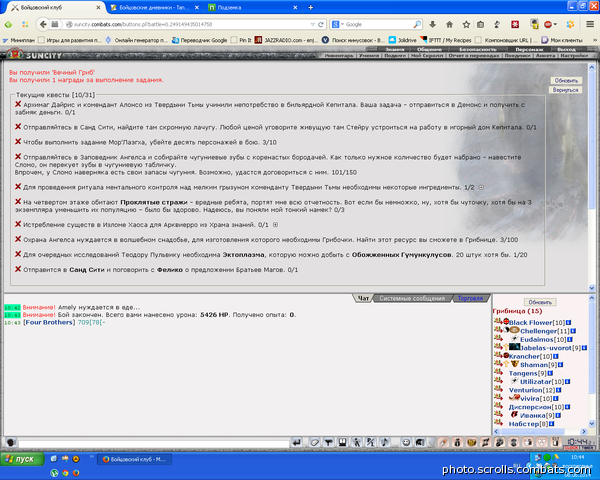Click the Обновить button in the quests panel
Viewport: 600px width, 480px height.
(566, 80)
